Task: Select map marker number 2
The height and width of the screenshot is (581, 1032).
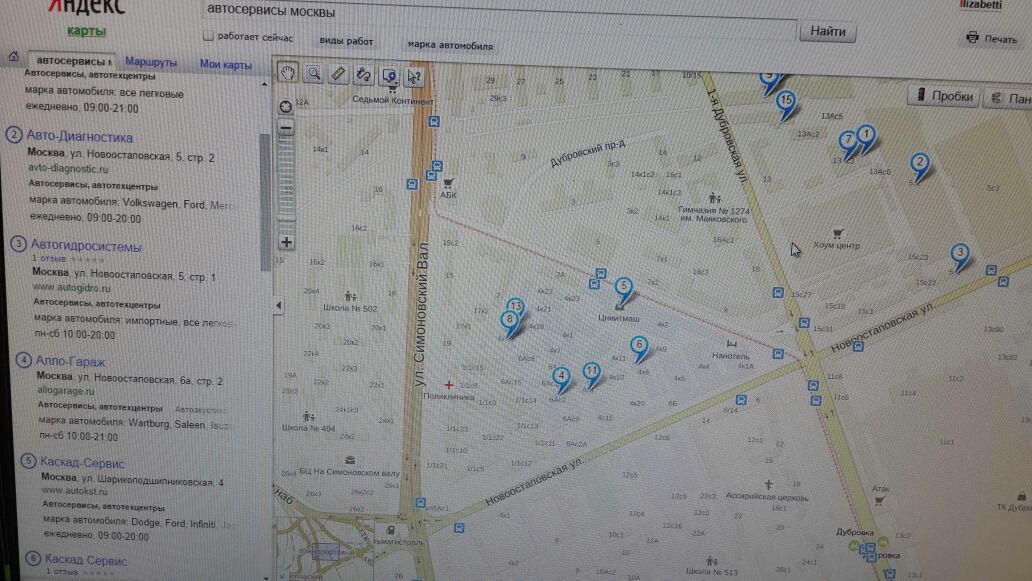Action: 919,166
